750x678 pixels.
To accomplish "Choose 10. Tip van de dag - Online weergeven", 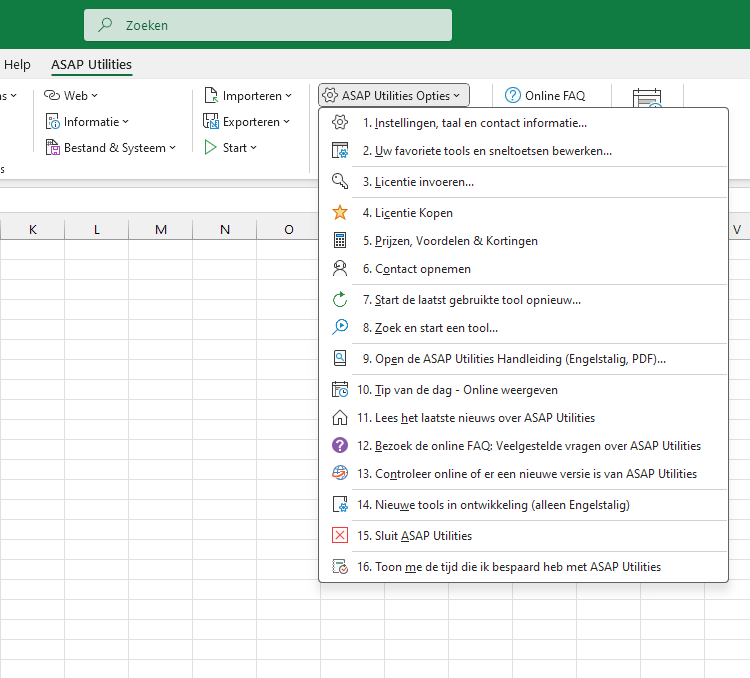I will pos(523,389).
